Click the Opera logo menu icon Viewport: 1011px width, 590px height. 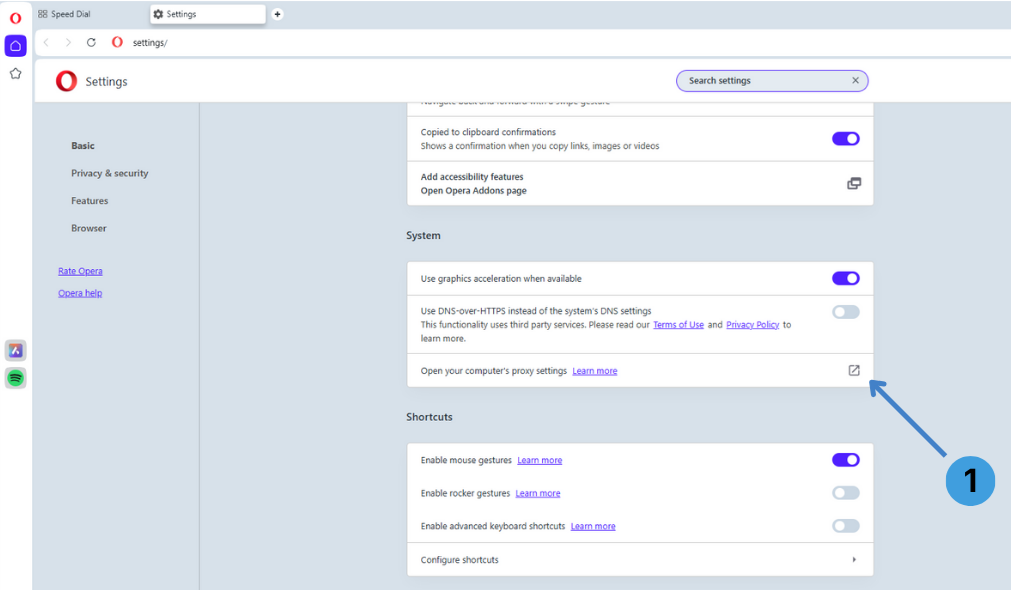(15, 18)
